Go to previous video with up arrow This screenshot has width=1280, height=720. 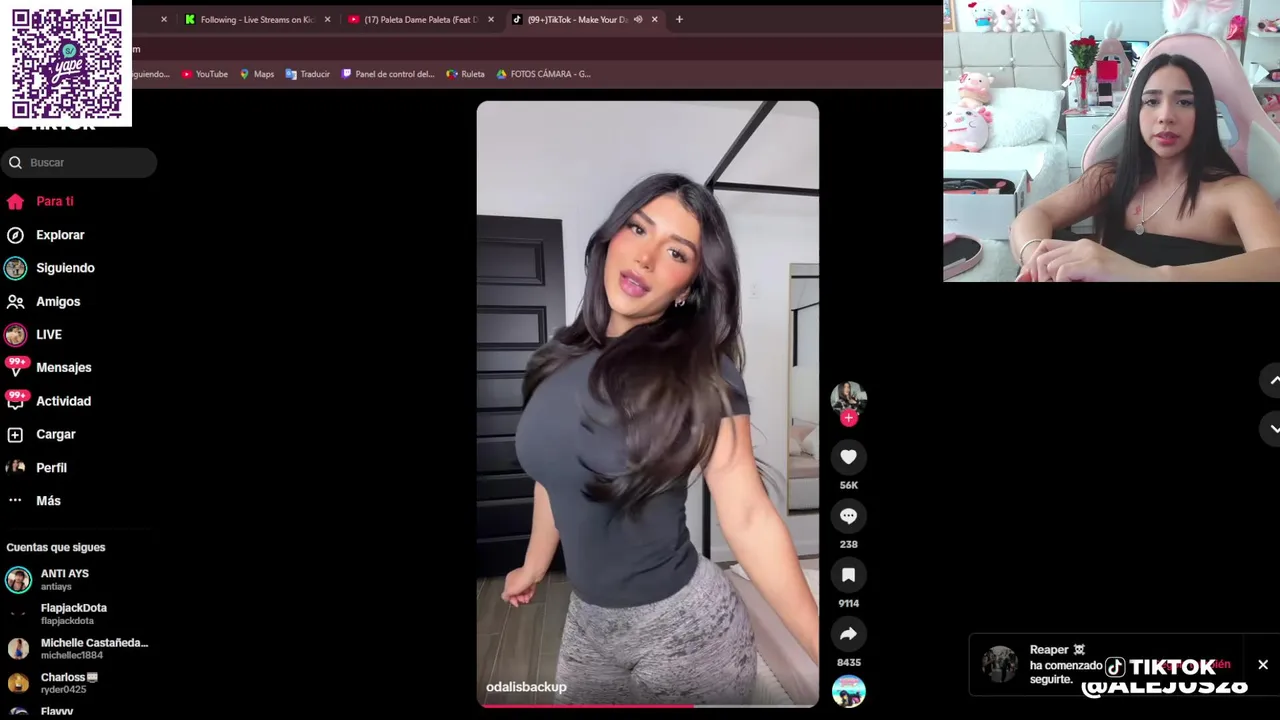pos(1274,381)
